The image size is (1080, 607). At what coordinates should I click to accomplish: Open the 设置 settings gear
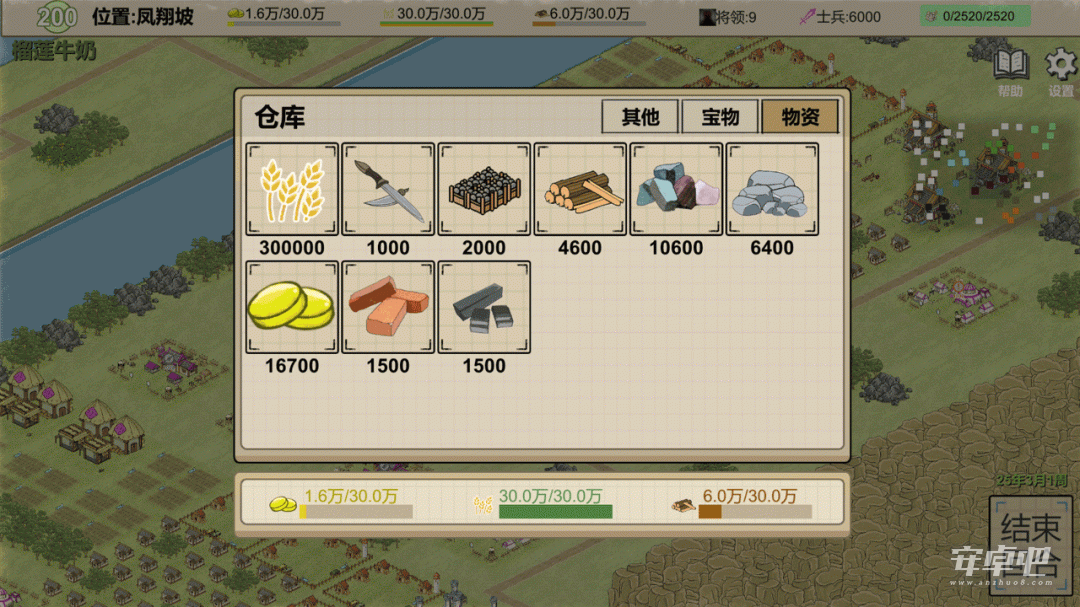(x=1061, y=72)
